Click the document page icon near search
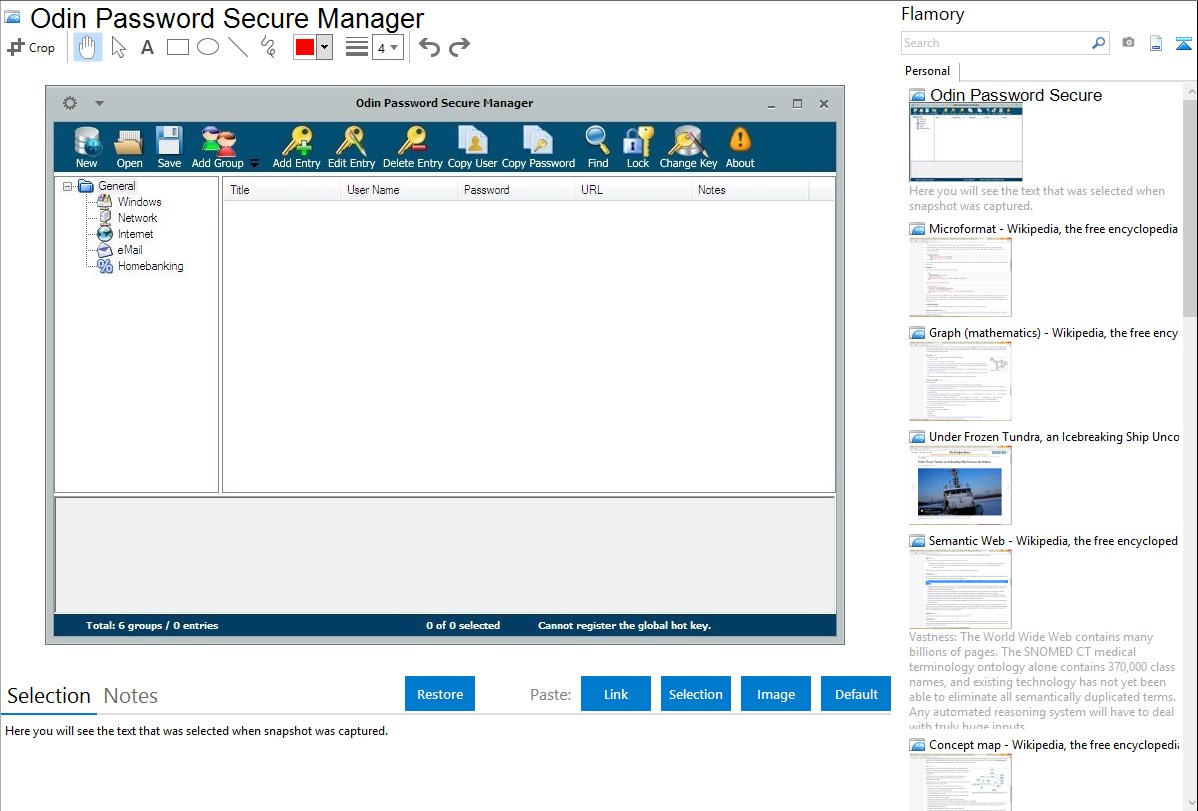1198x811 pixels. point(1156,43)
